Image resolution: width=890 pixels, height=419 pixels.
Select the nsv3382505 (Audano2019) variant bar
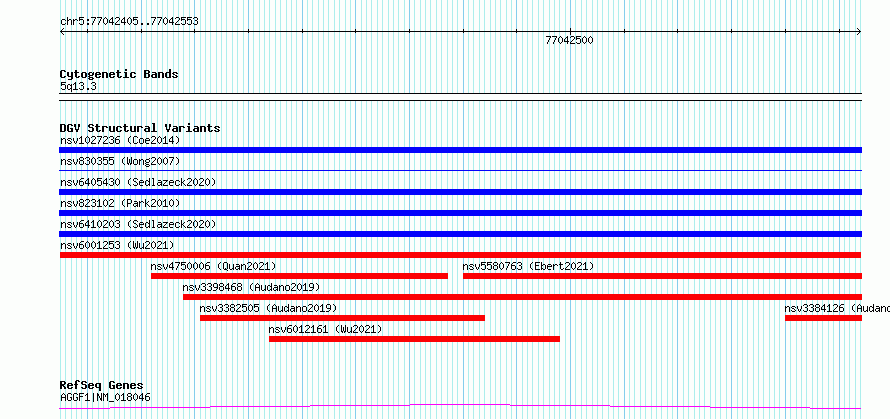click(342, 318)
